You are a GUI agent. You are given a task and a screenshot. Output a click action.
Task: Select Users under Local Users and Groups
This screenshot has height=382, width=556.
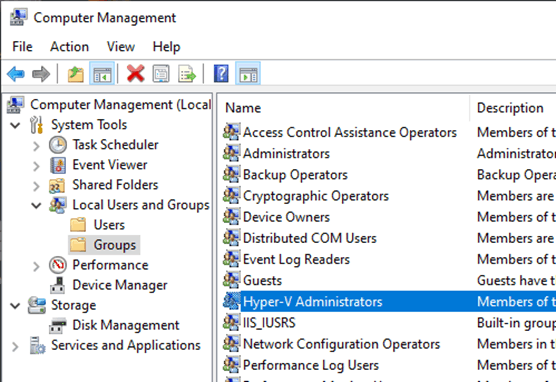pyautogui.click(x=109, y=225)
